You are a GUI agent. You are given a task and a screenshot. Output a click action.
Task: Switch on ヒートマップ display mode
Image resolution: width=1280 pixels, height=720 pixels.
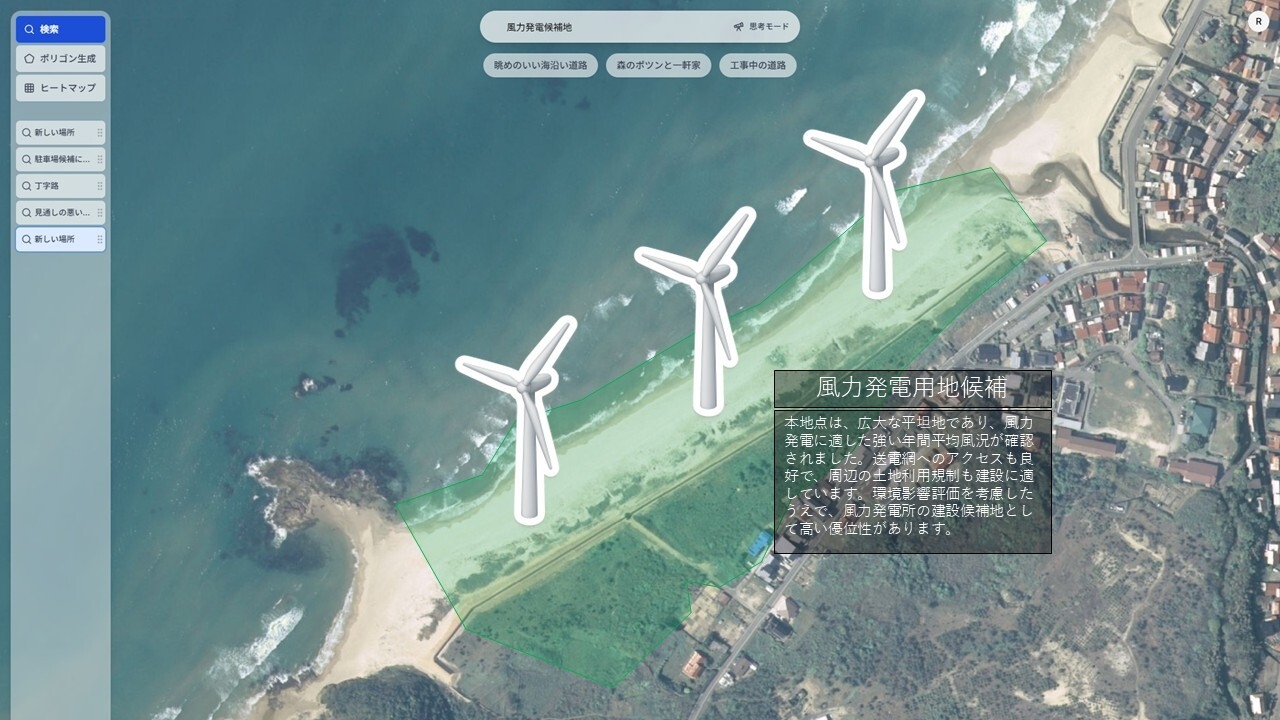pyautogui.click(x=62, y=88)
